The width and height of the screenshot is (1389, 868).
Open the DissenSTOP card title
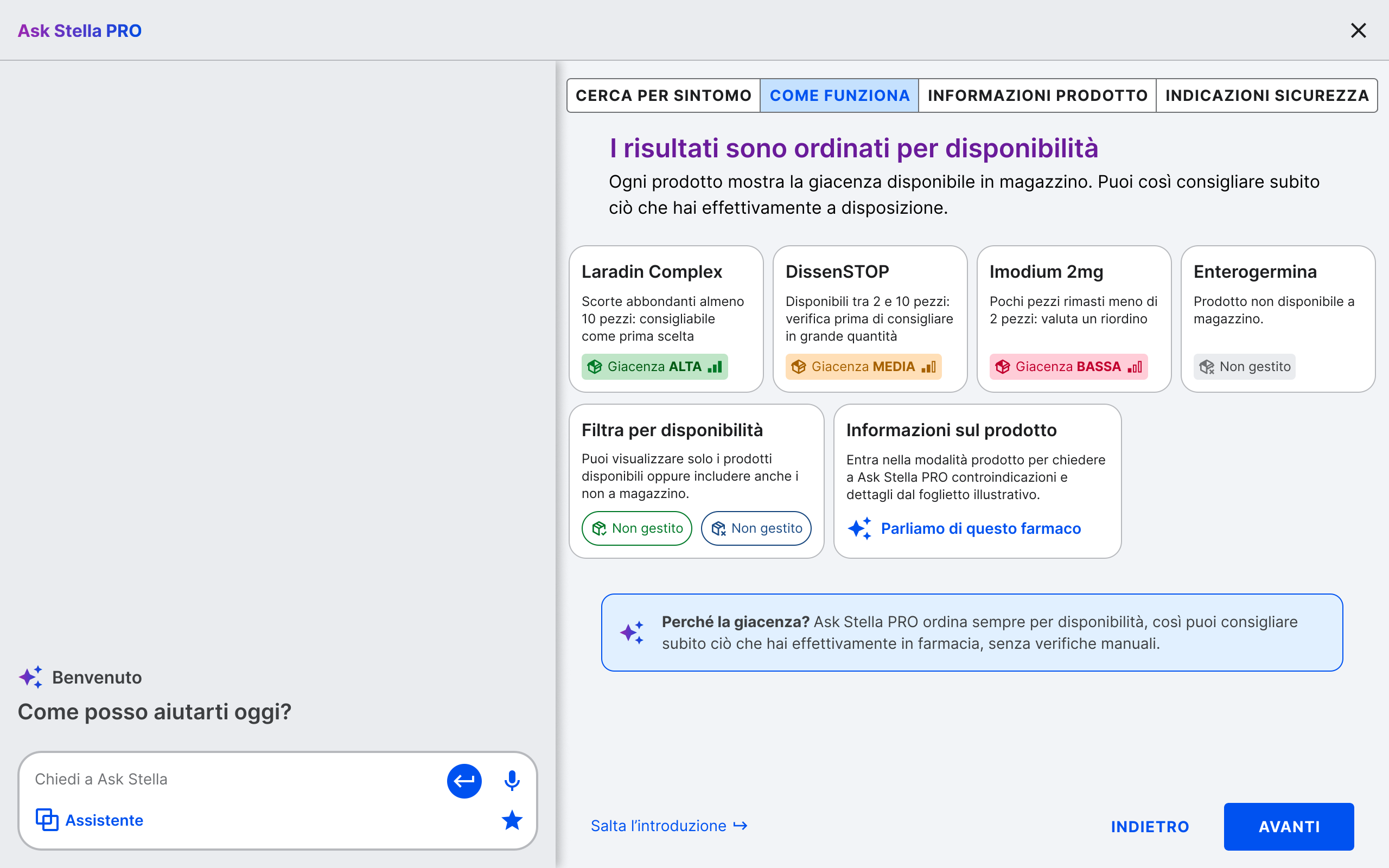tap(837, 272)
